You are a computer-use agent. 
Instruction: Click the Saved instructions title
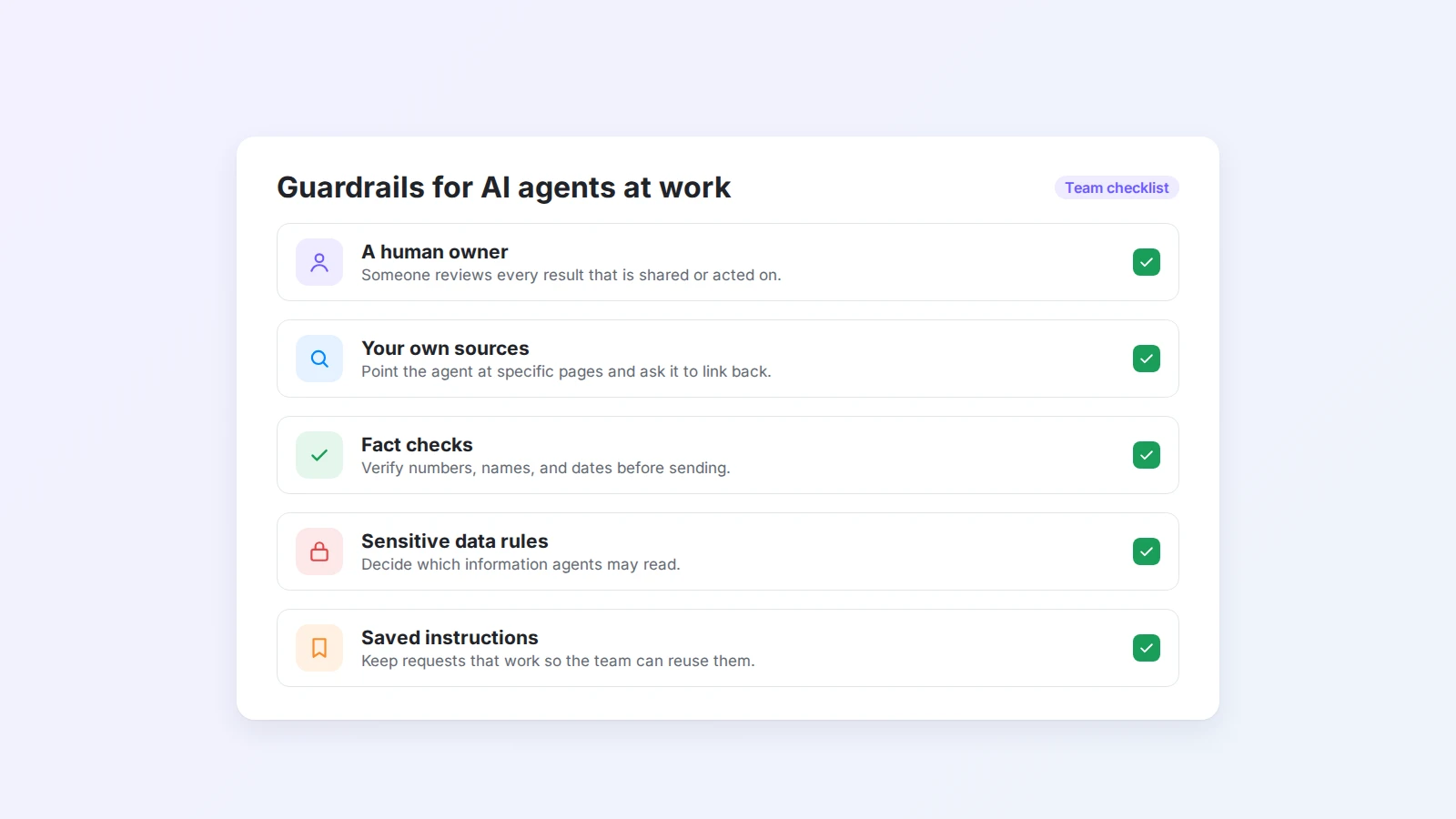pos(450,638)
